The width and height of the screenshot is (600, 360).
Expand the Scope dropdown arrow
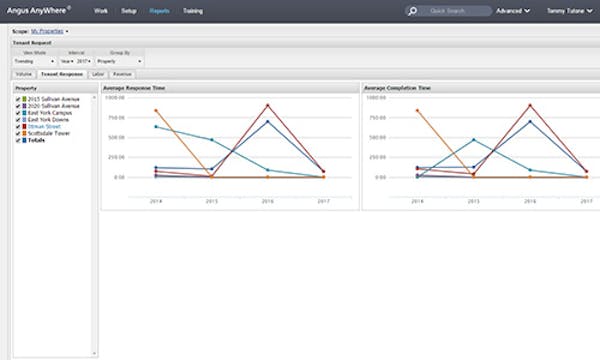[x=67, y=31]
